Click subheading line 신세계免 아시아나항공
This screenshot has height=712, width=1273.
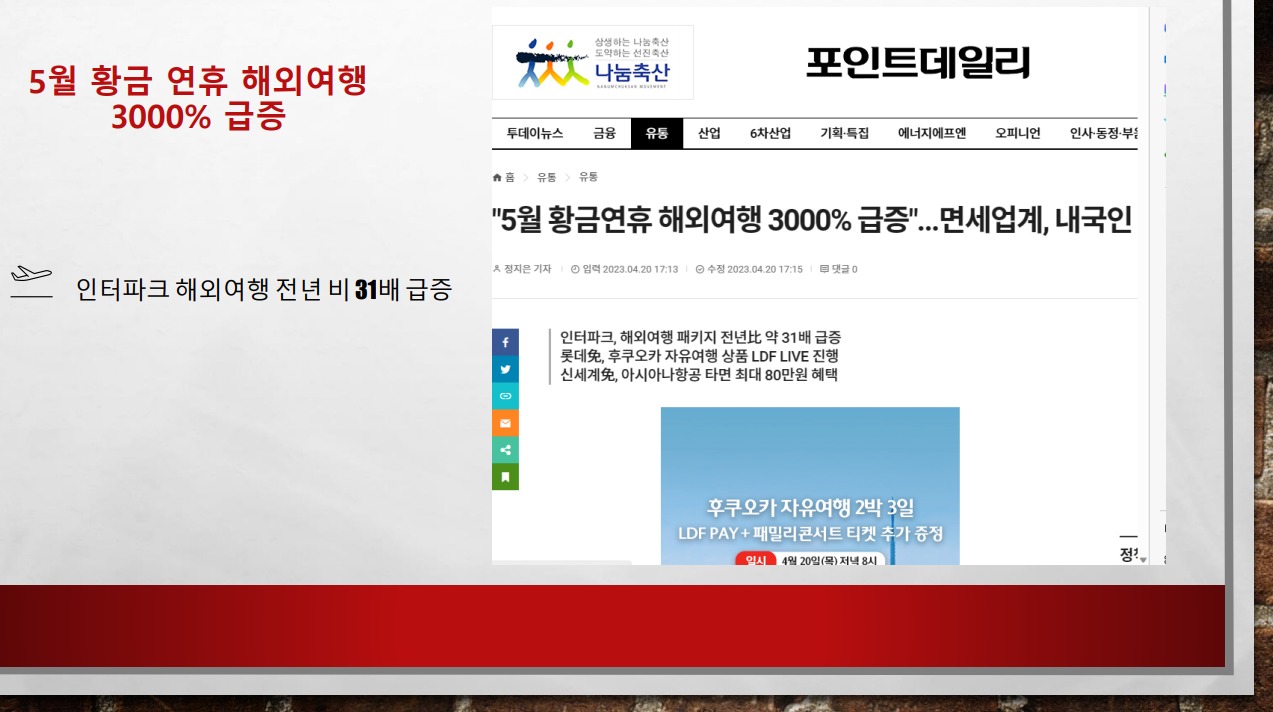(x=698, y=375)
